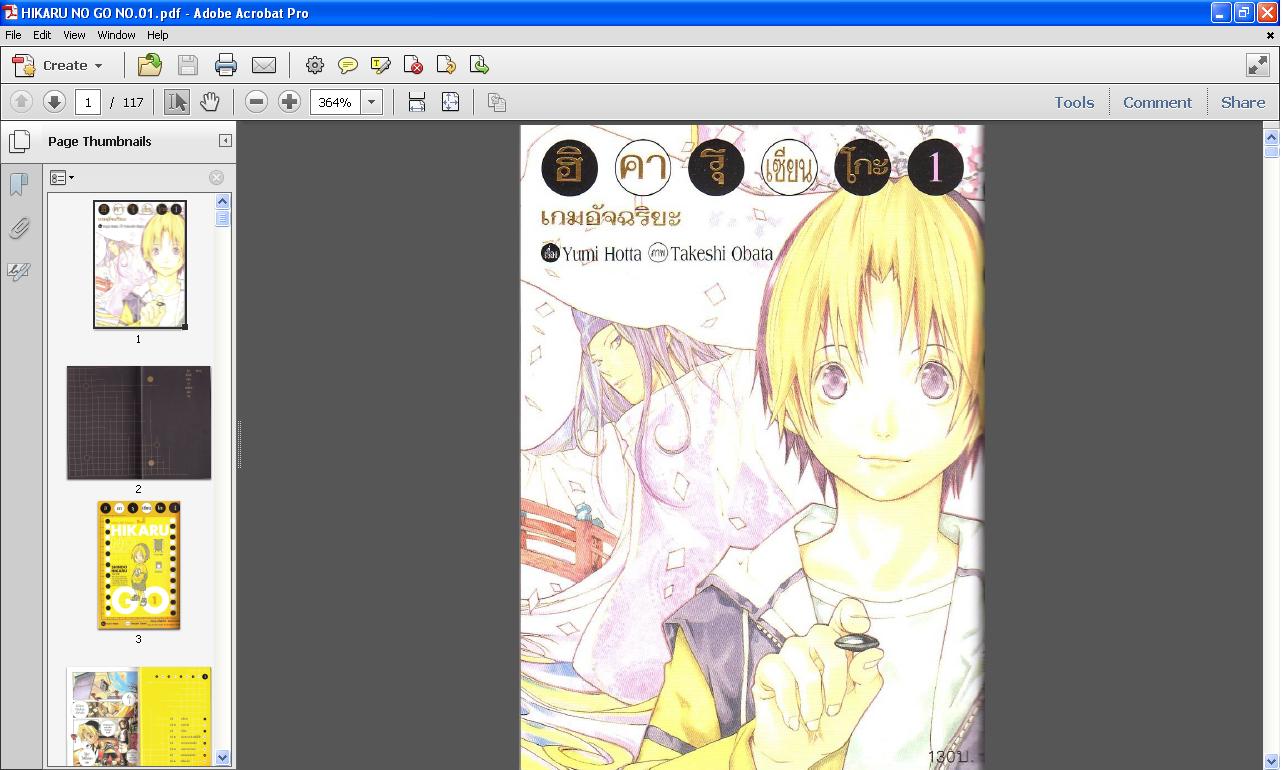Open the Window menu
The width and height of the screenshot is (1283, 770).
pyautogui.click(x=116, y=35)
